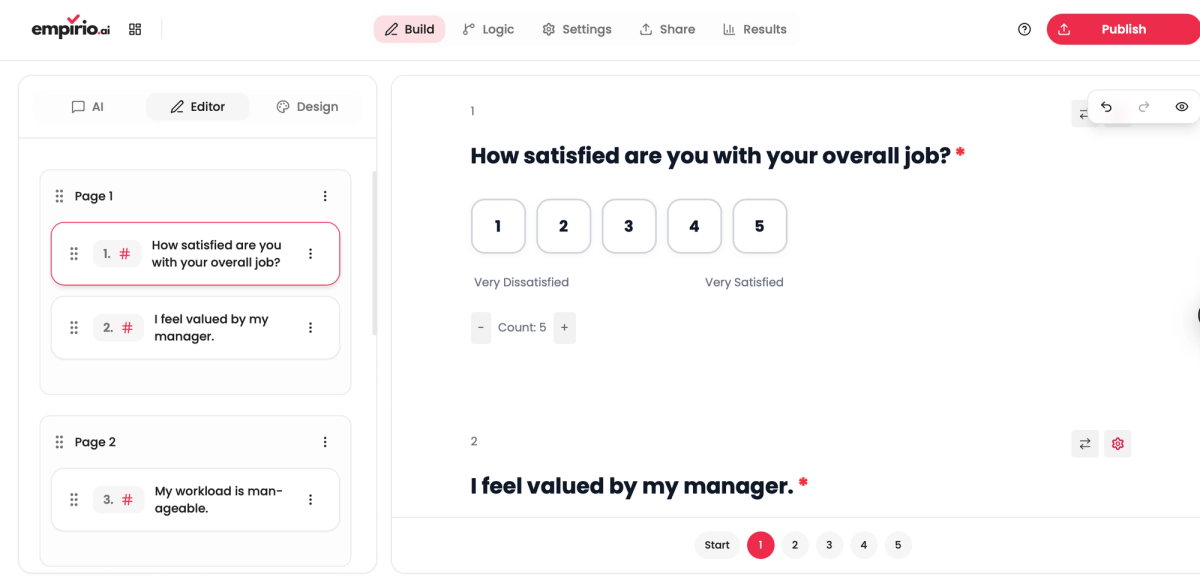The width and height of the screenshot is (1200, 577).
Task: Click the '1. #' type badge
Action: tap(117, 254)
